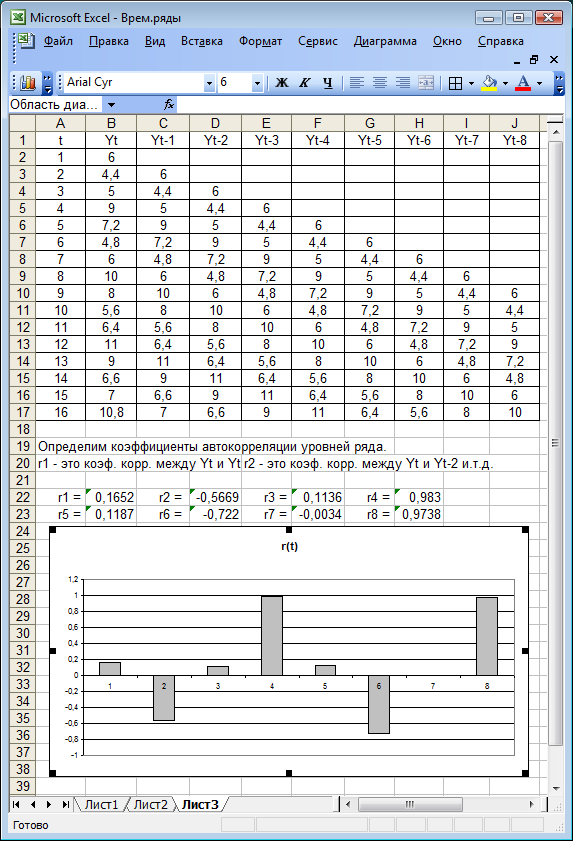Switch to the Лист2 sheet tab

point(151,805)
